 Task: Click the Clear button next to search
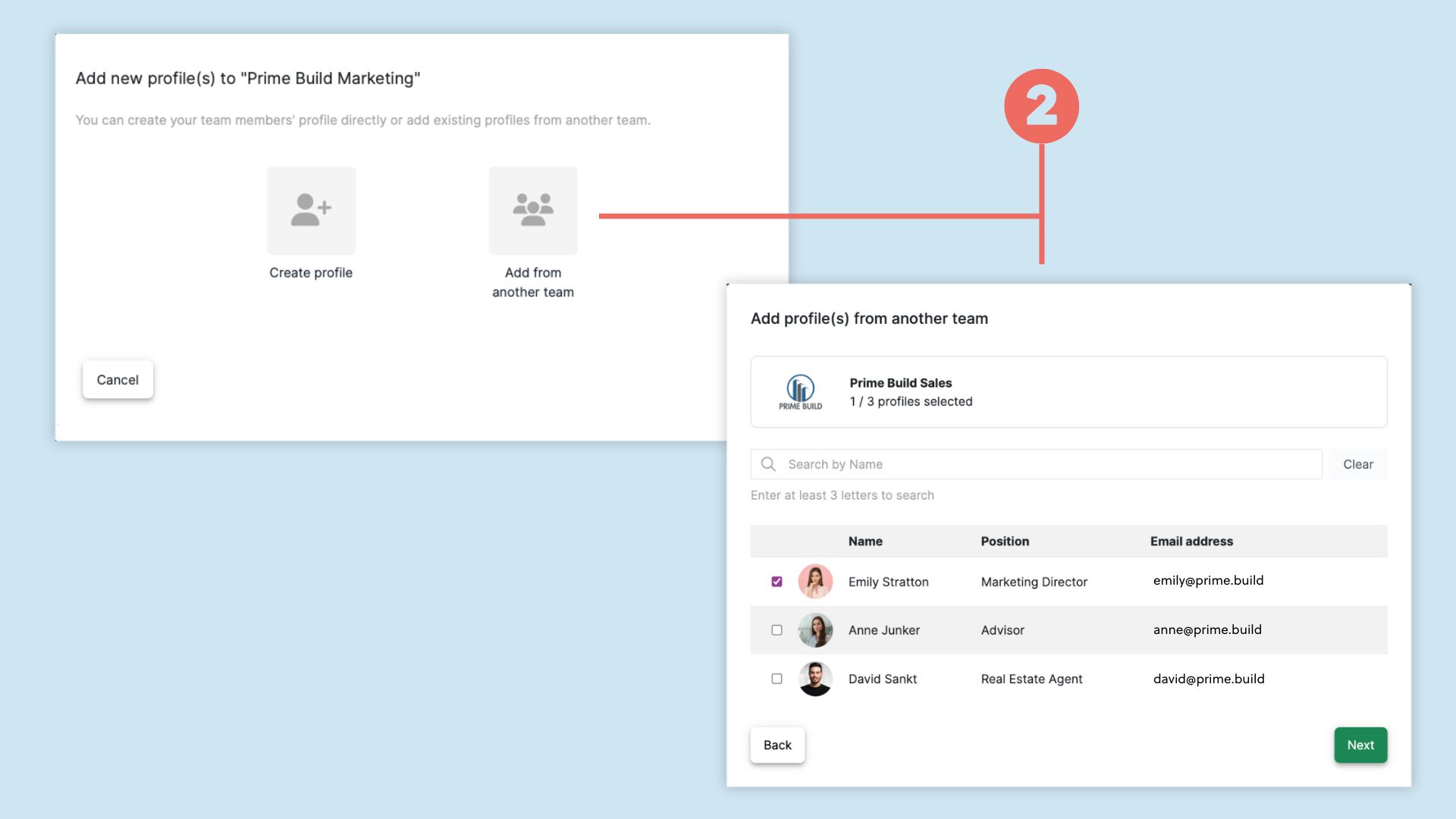coord(1358,464)
